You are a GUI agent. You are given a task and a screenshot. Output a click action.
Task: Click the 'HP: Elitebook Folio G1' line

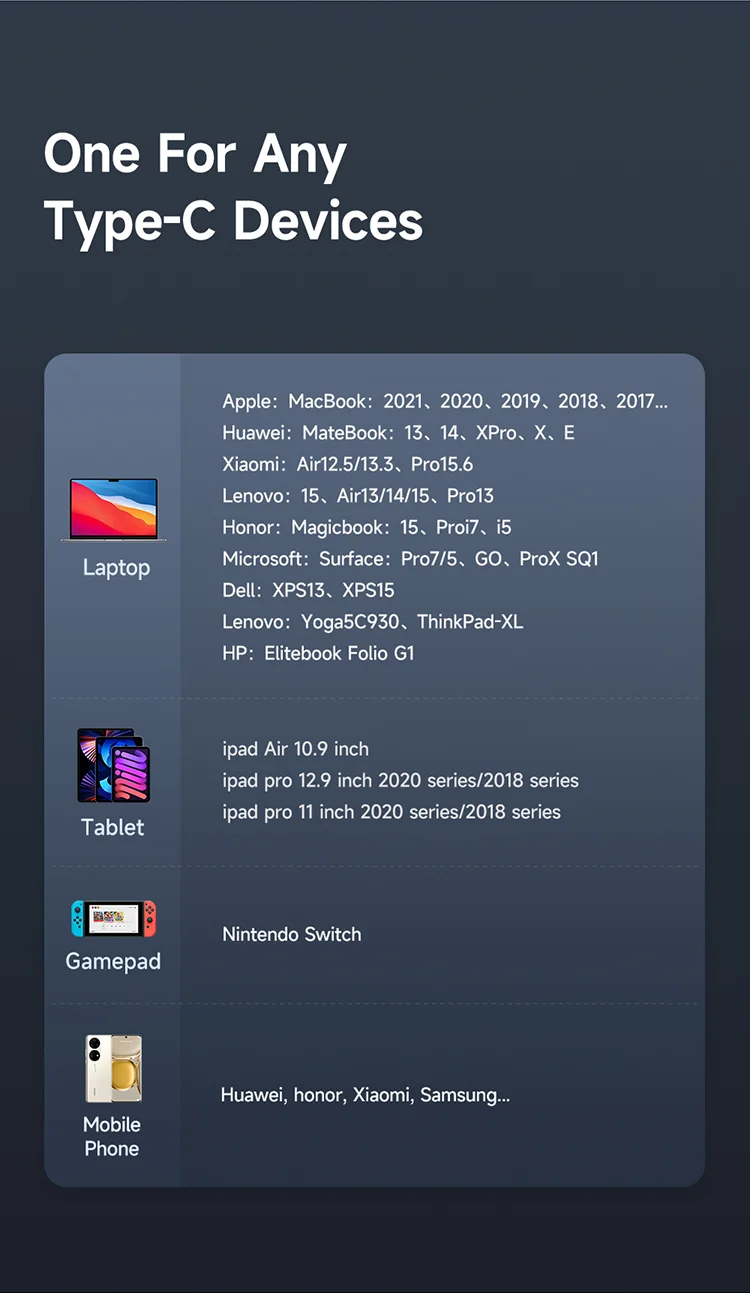tap(318, 653)
